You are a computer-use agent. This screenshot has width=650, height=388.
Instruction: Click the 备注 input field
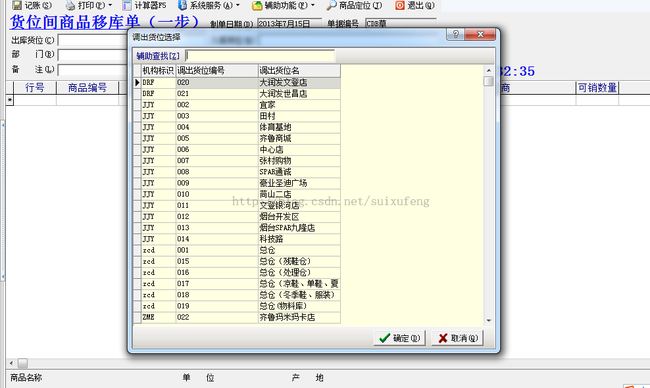tap(92, 70)
